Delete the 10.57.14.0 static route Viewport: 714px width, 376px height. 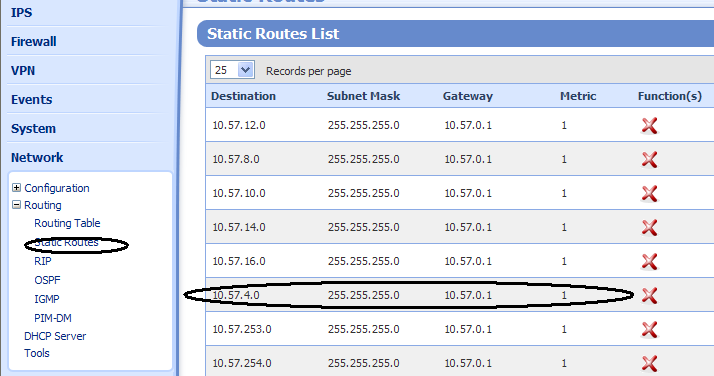coord(649,228)
